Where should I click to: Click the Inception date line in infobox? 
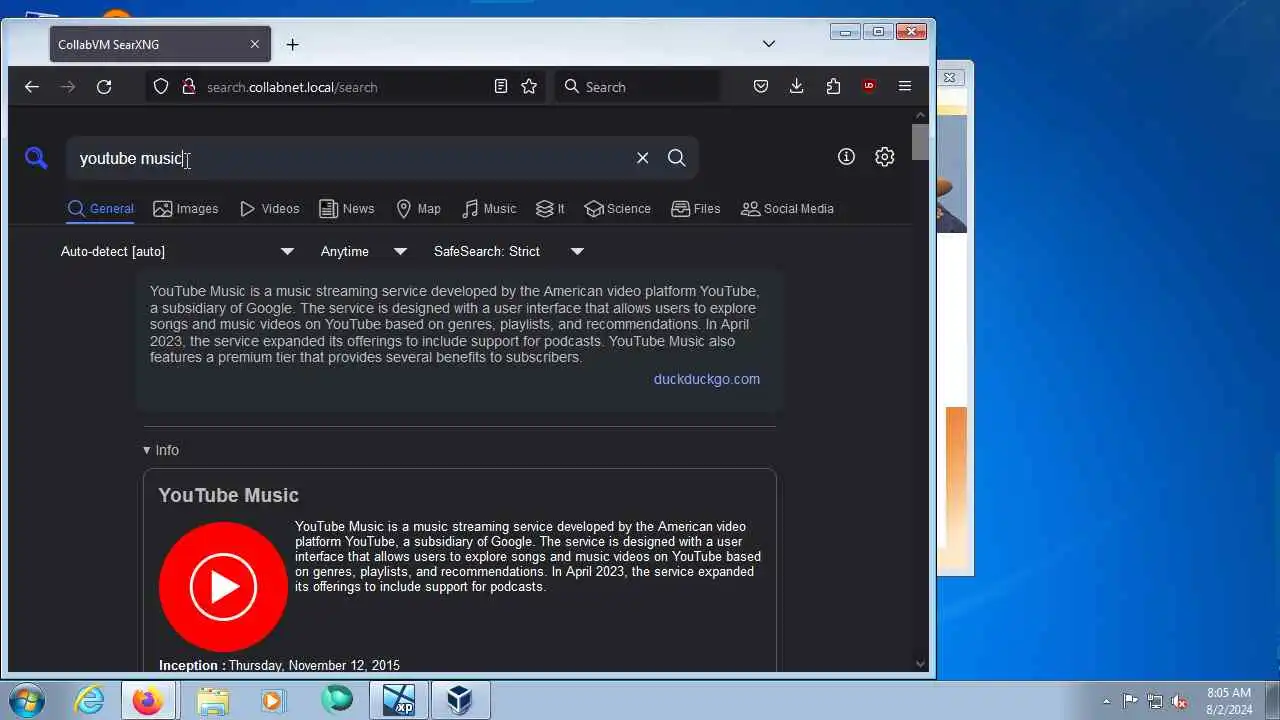tap(279, 665)
